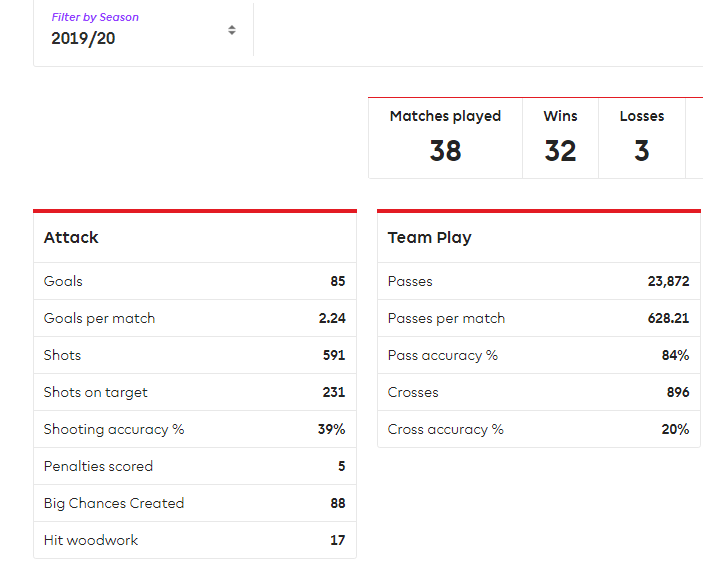Select the Passes row in Team Play
This screenshot has height=580, width=703.
(538, 282)
